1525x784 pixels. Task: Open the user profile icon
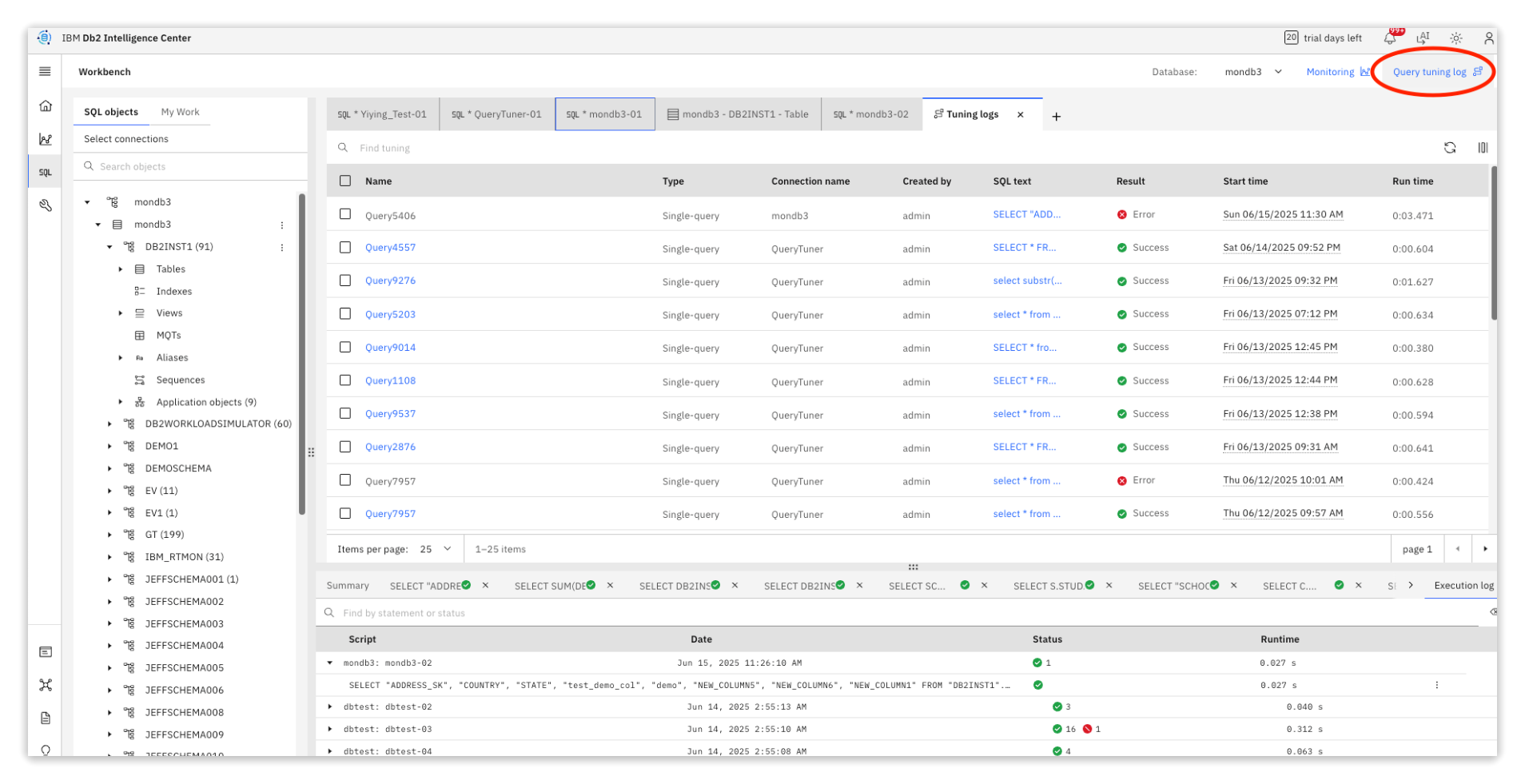coord(1488,38)
